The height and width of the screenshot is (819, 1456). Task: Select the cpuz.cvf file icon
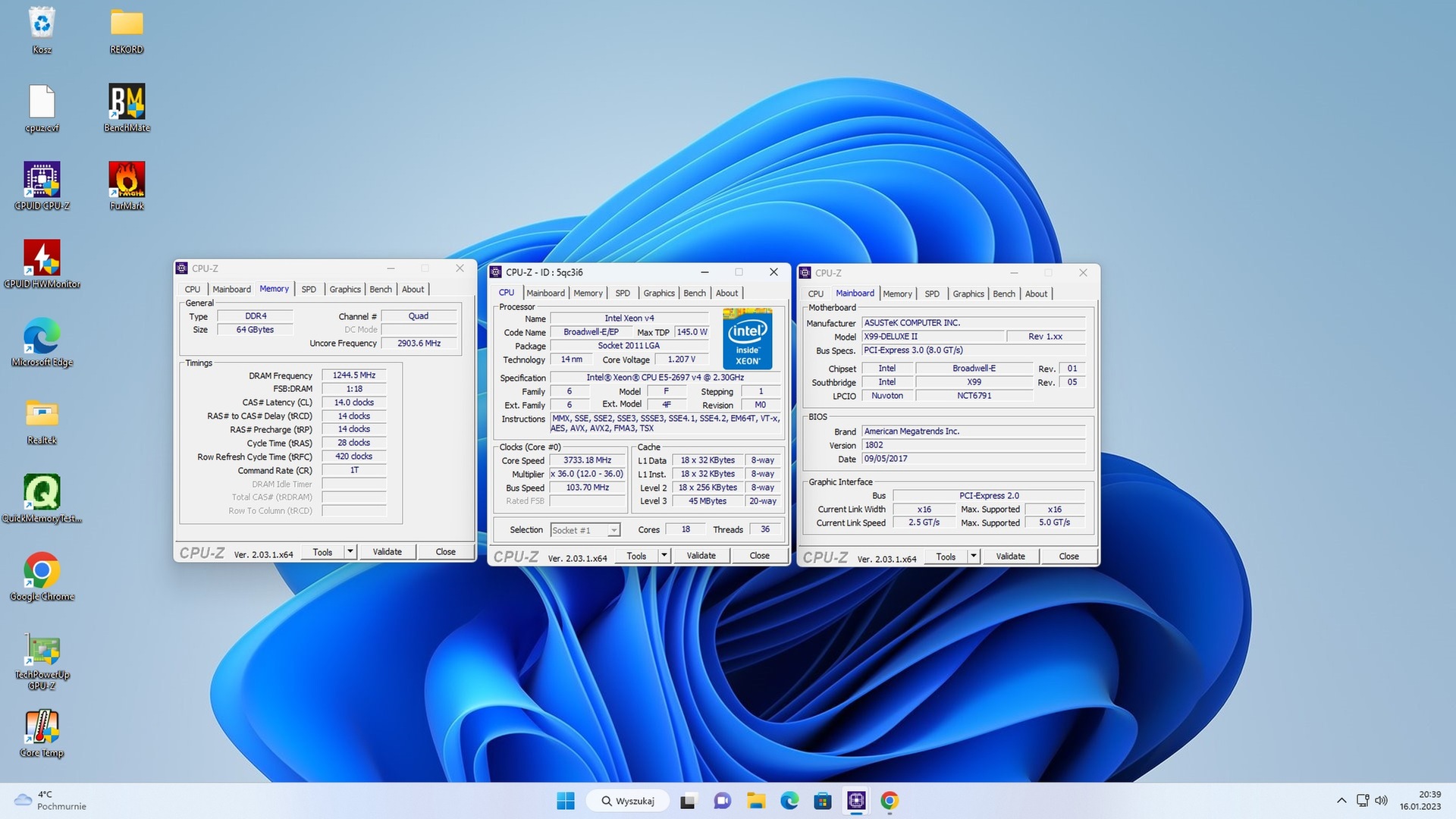click(x=42, y=108)
